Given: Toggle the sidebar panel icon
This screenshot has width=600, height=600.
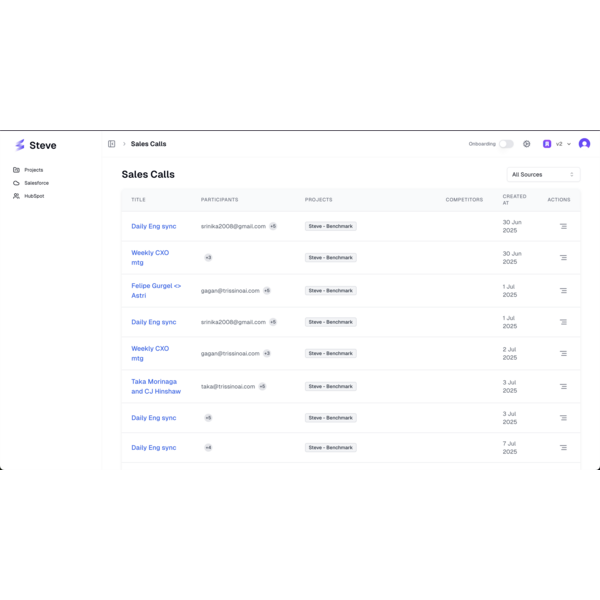Looking at the screenshot, I should (x=112, y=144).
